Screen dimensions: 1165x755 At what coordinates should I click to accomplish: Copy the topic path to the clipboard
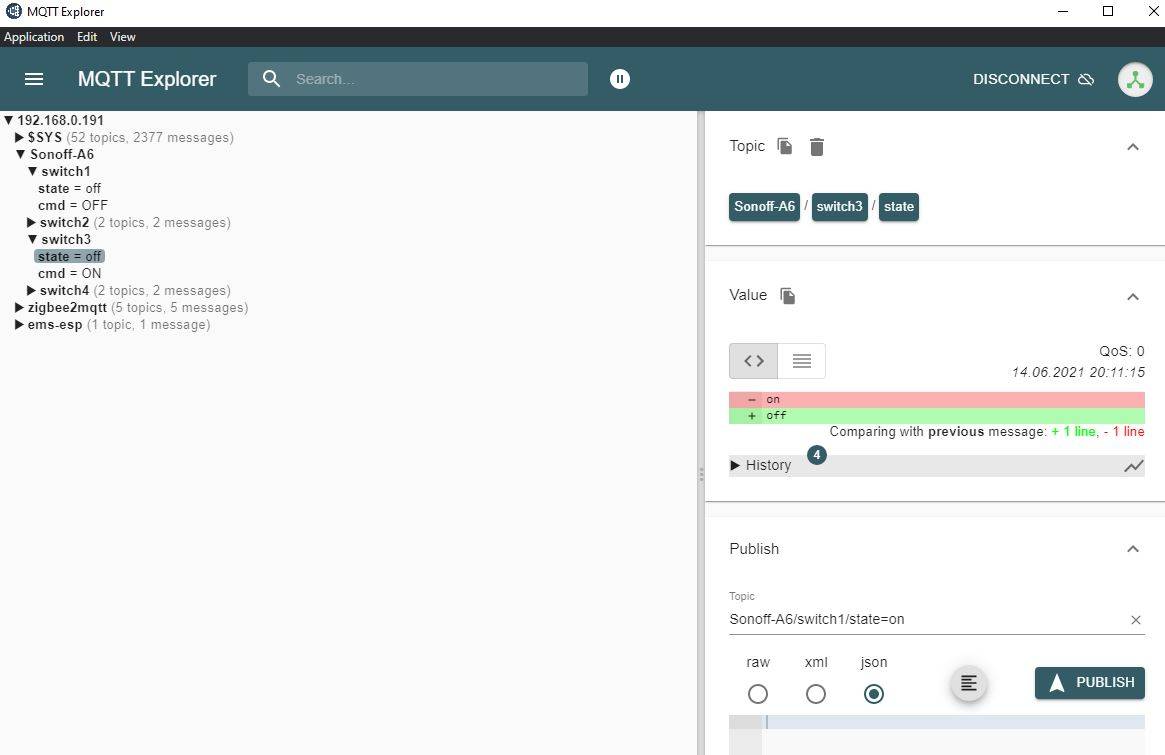pyautogui.click(x=785, y=146)
